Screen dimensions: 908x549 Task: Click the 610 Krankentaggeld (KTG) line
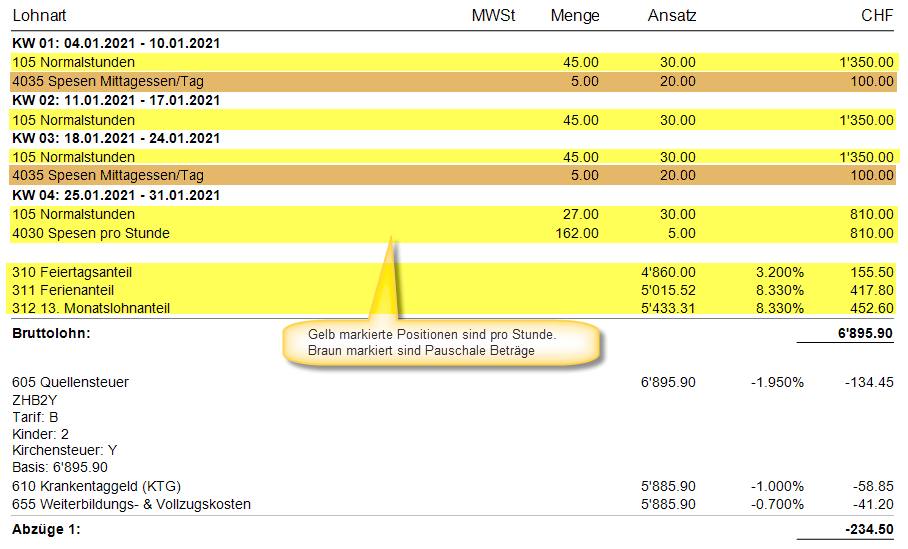[x=95, y=486]
